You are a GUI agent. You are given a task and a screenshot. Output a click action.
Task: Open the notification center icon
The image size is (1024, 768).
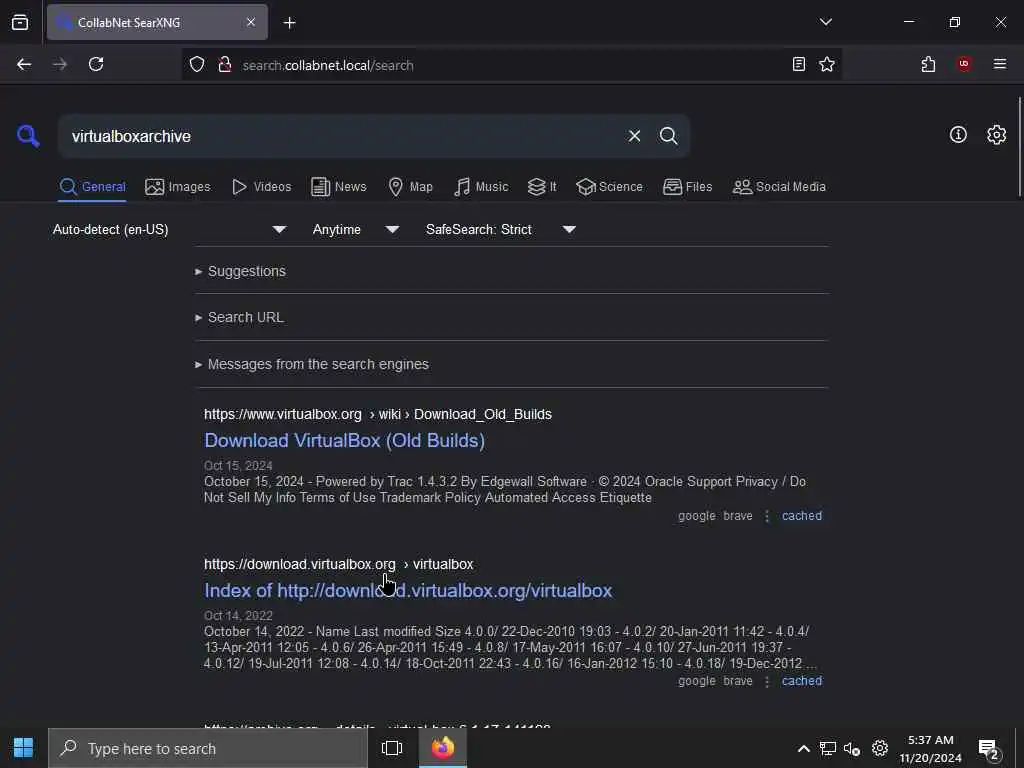[990, 749]
